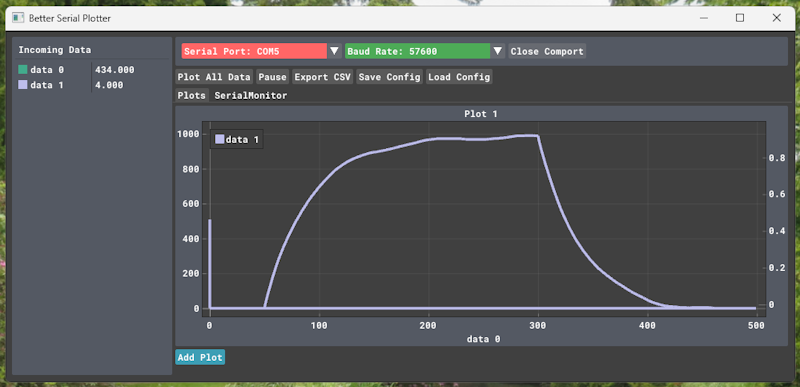This screenshot has width=800, height=387.
Task: Open the Baud Rate dropdown arrow
Action: 498,51
